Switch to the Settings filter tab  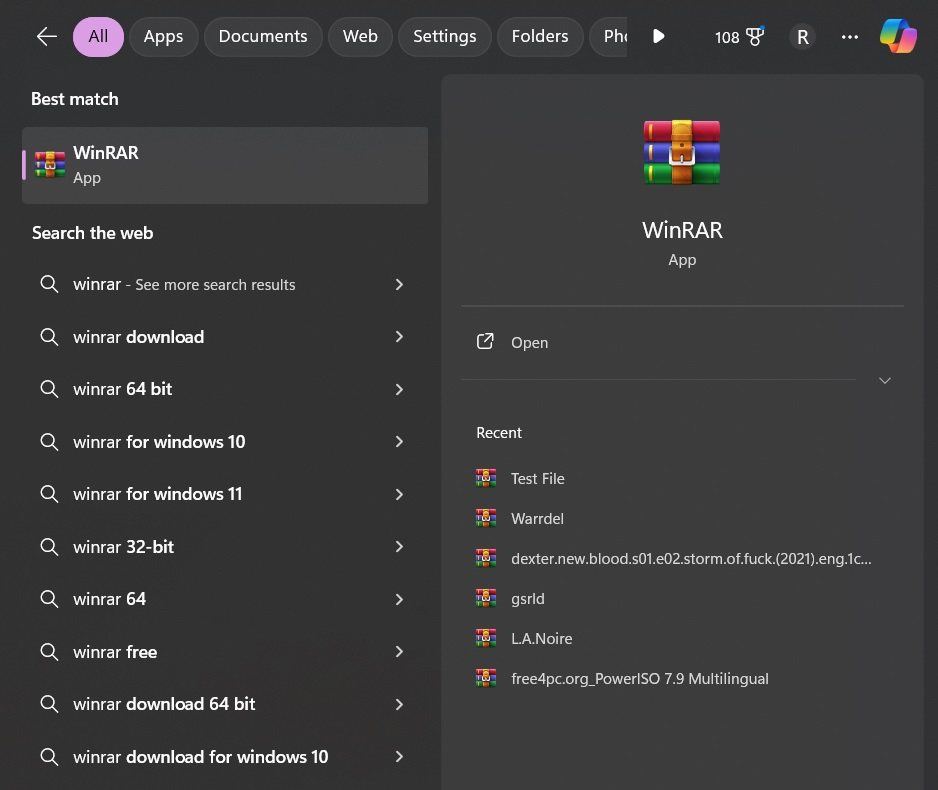point(444,36)
